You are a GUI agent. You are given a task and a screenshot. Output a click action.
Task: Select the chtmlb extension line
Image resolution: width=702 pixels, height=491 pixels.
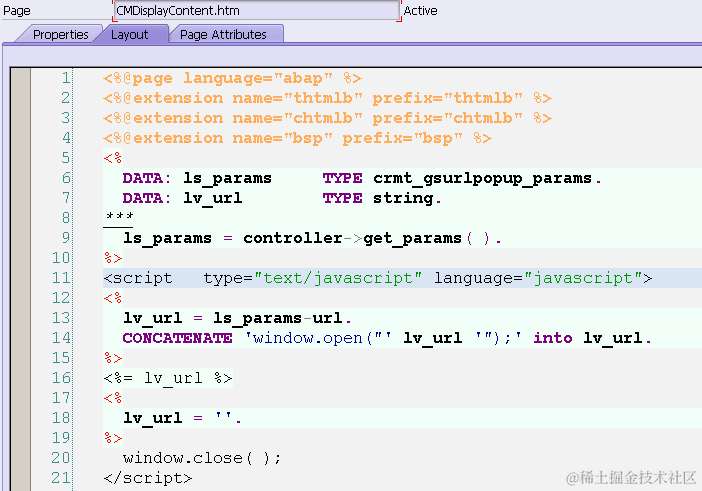tap(327, 118)
